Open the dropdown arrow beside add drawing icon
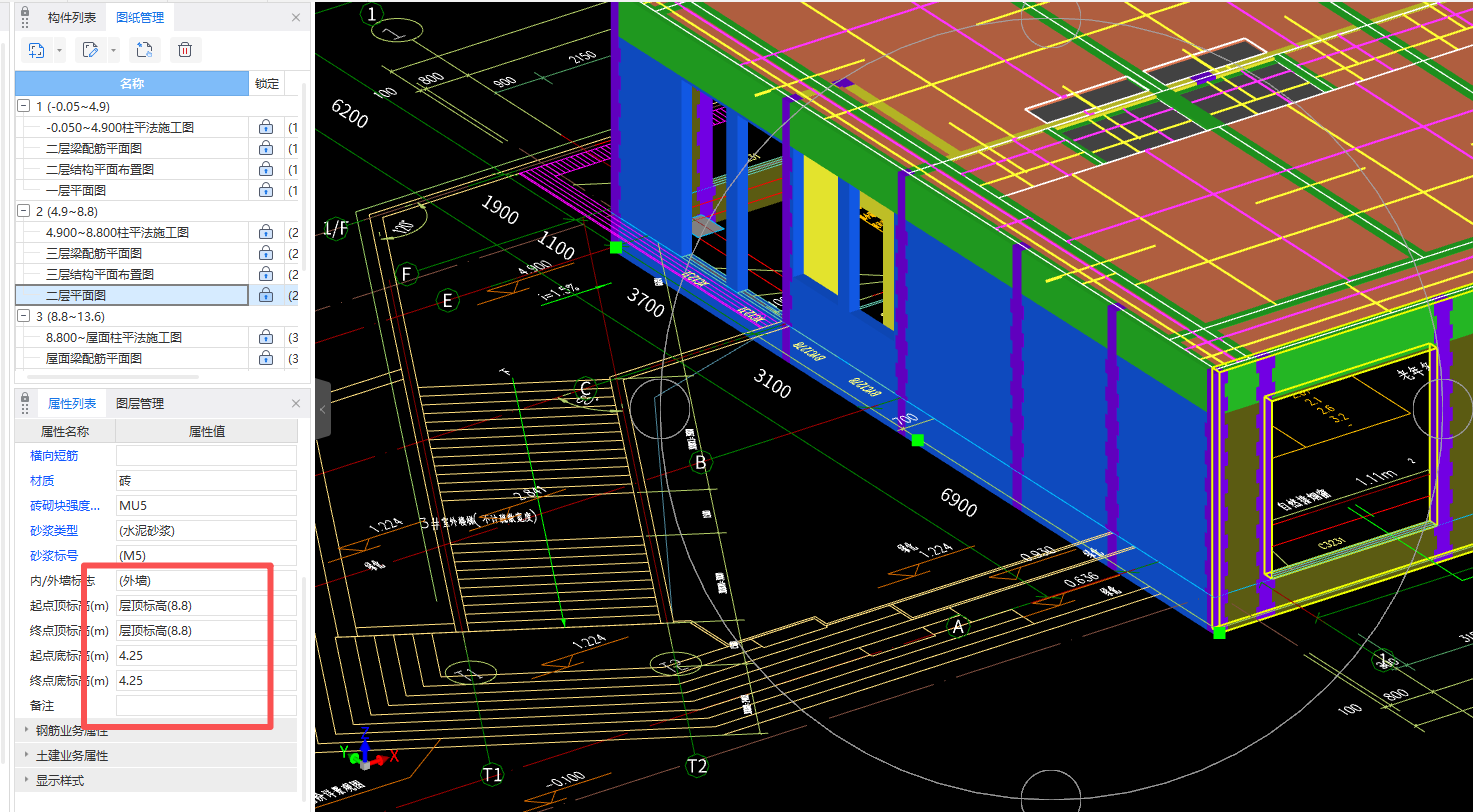 coord(60,49)
